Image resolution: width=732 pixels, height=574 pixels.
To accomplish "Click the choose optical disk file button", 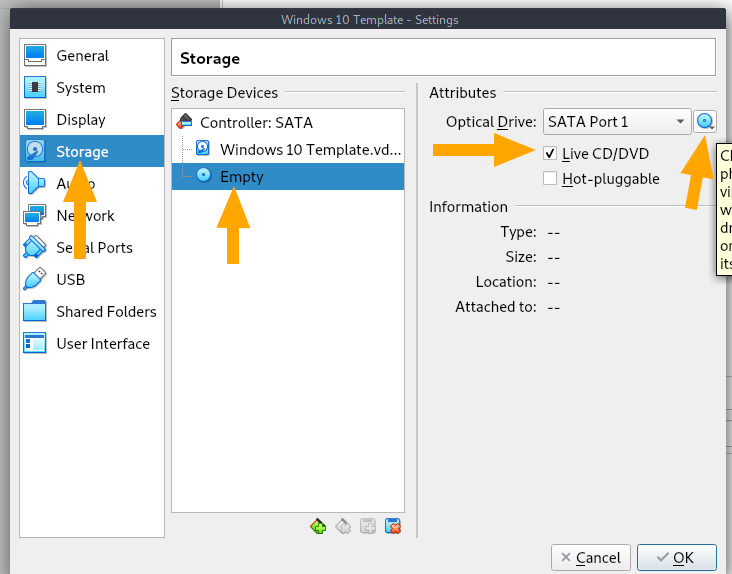I will 705,122.
